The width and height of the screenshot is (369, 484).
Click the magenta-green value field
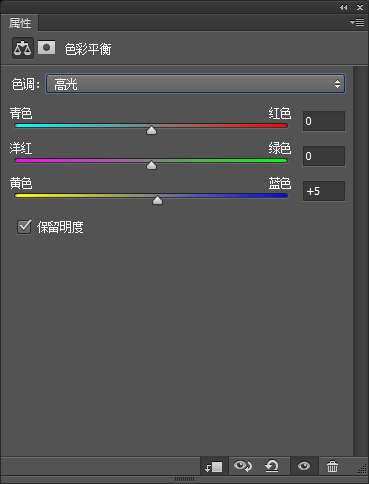[x=324, y=156]
